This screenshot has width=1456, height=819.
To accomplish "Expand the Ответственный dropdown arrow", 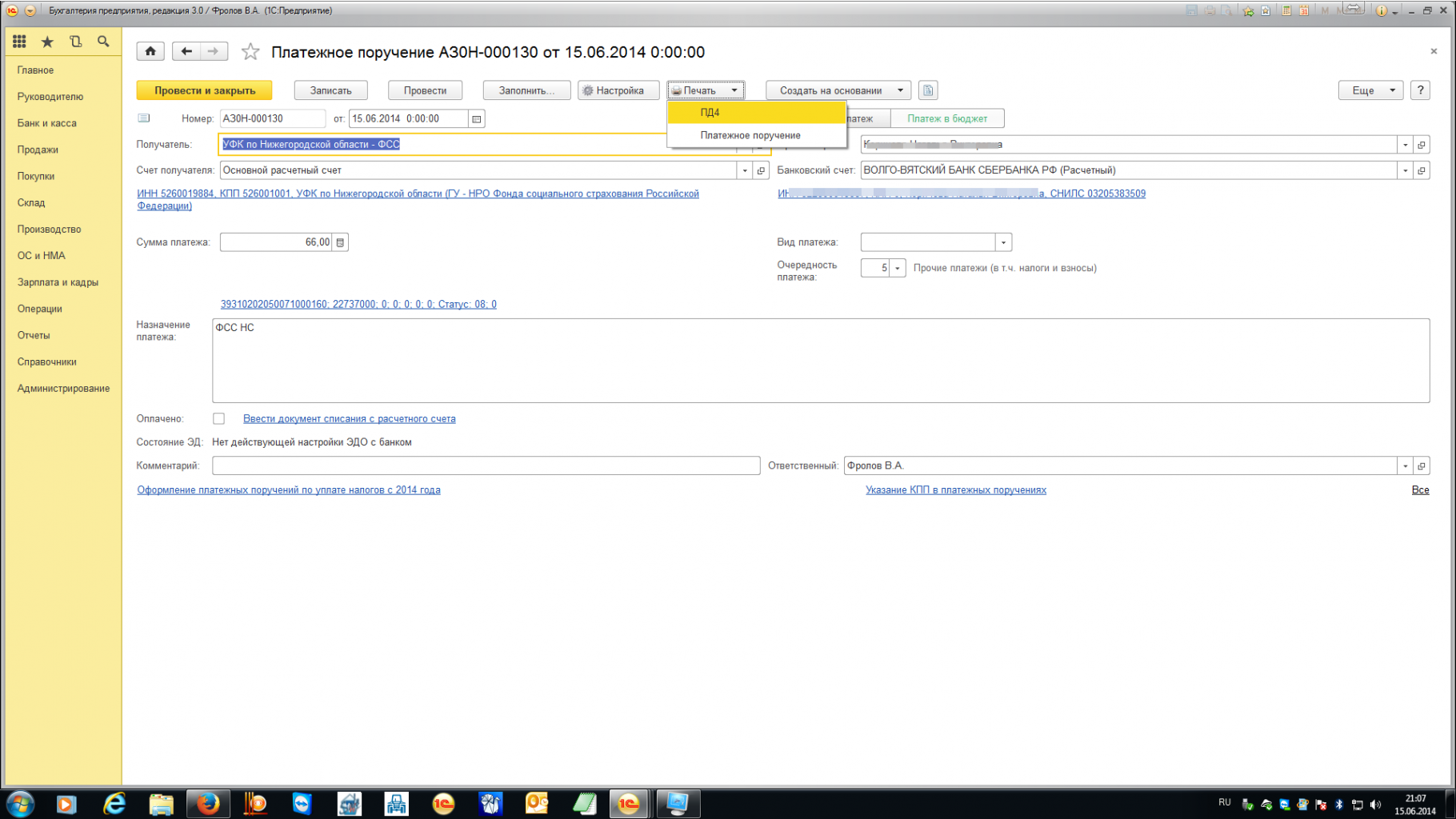I will pos(1406,466).
